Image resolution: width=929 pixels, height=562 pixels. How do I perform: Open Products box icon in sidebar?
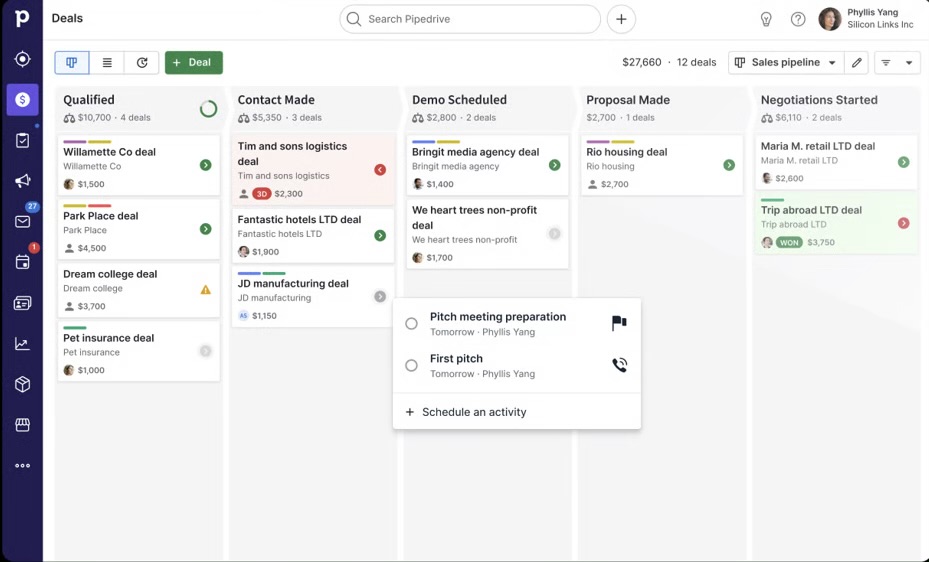tap(22, 385)
